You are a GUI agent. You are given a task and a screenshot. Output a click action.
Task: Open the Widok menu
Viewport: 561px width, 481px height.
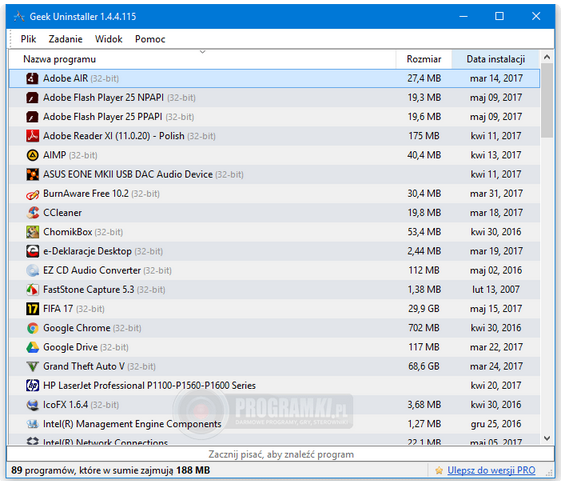click(x=109, y=39)
